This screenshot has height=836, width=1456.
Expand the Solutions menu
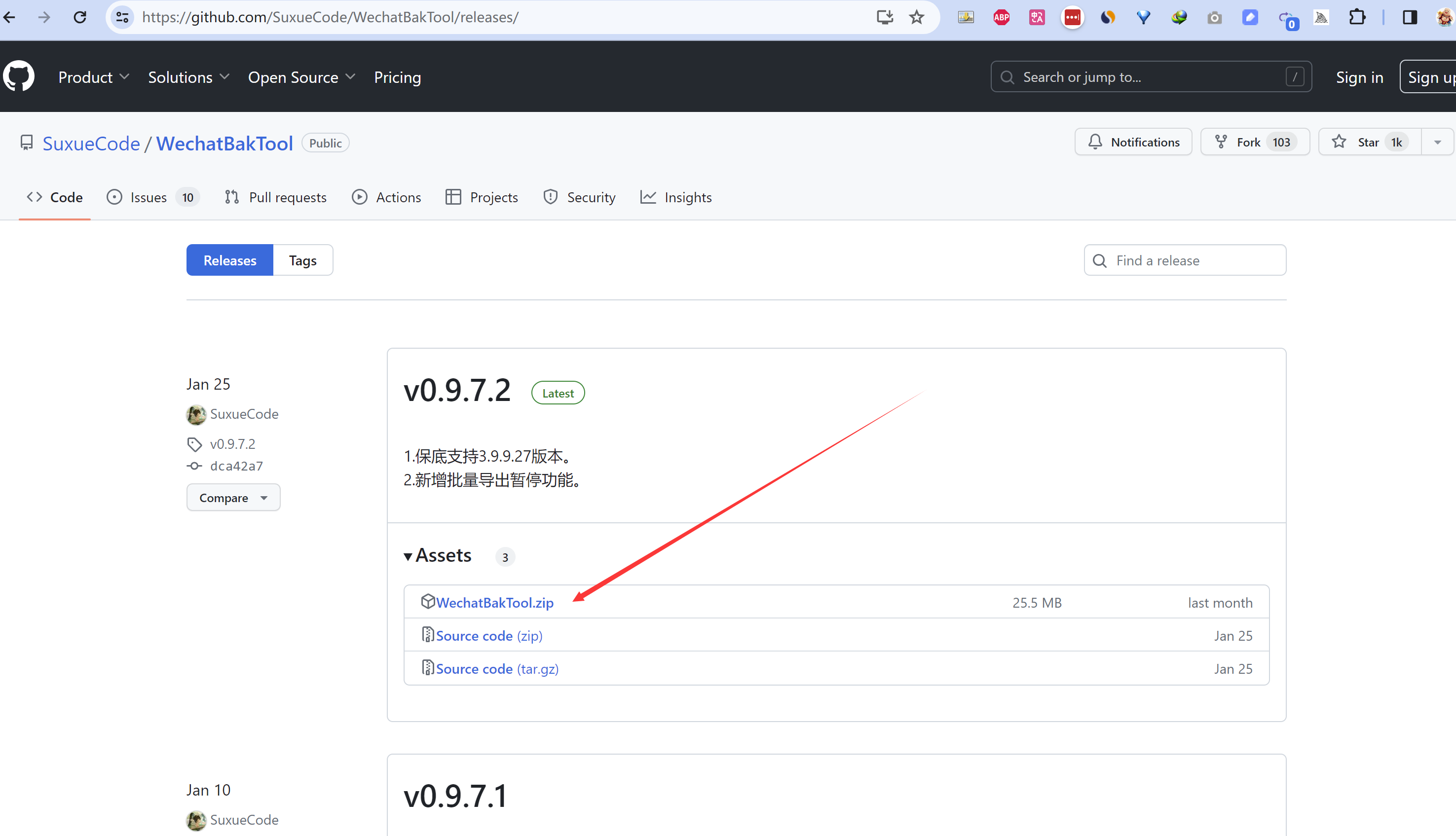(x=188, y=77)
